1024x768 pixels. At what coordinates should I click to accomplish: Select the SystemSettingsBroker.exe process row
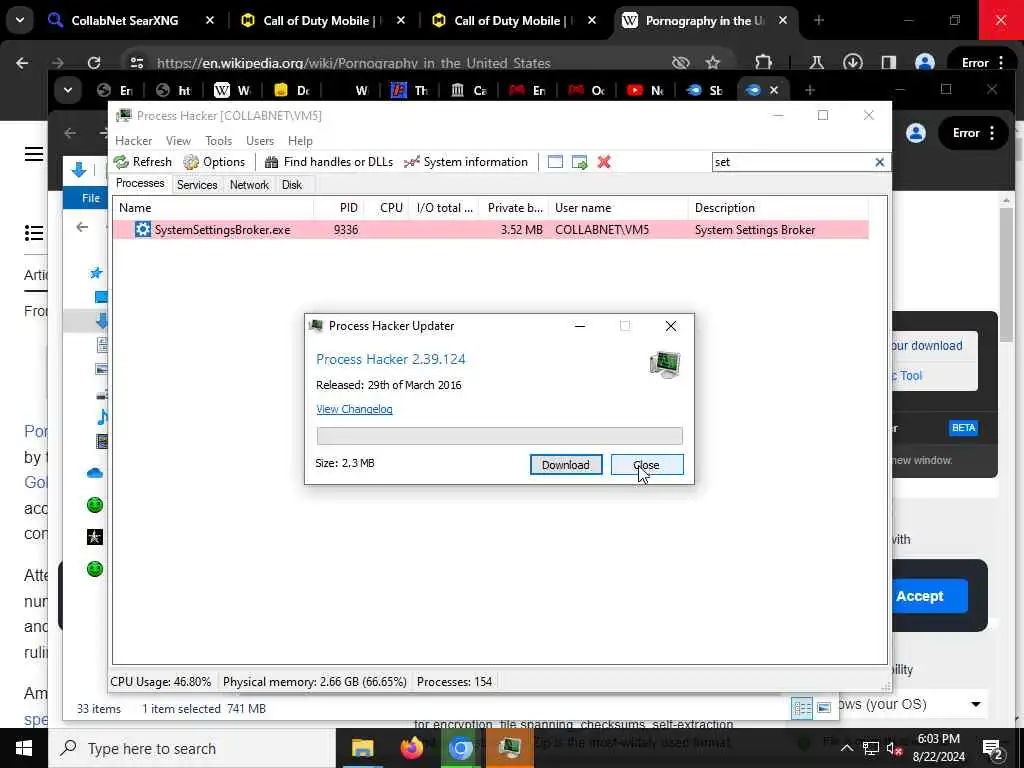point(490,230)
